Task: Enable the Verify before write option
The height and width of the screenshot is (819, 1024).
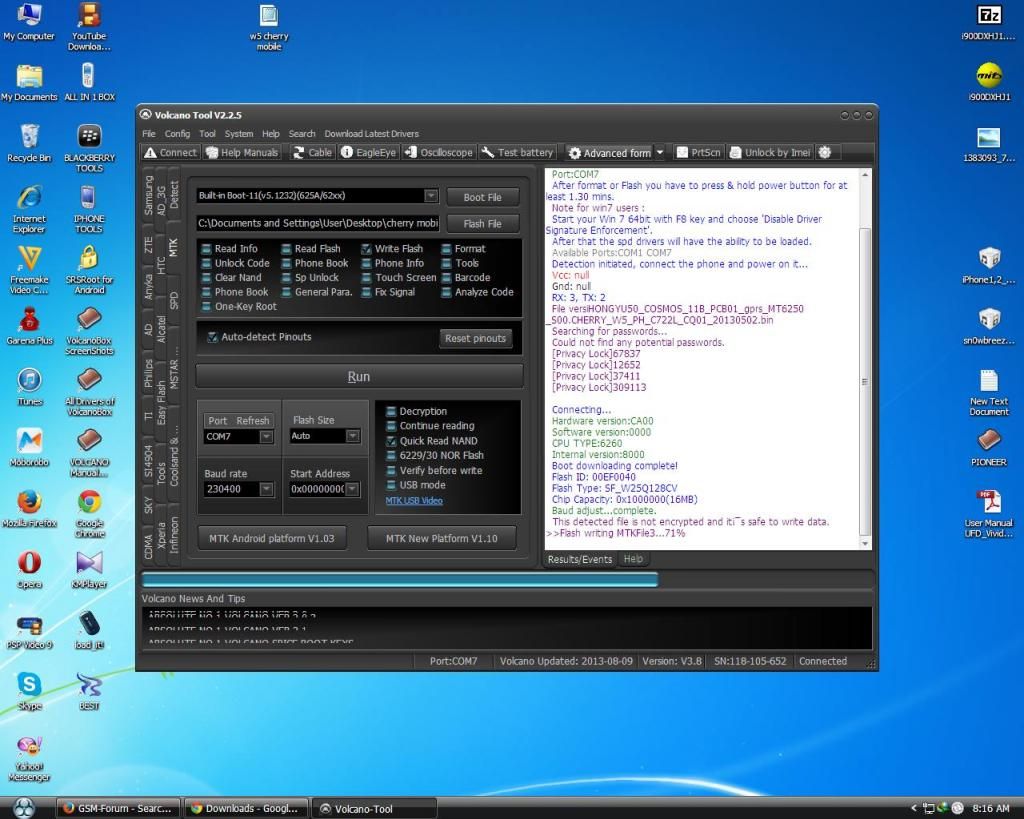Action: [x=391, y=470]
